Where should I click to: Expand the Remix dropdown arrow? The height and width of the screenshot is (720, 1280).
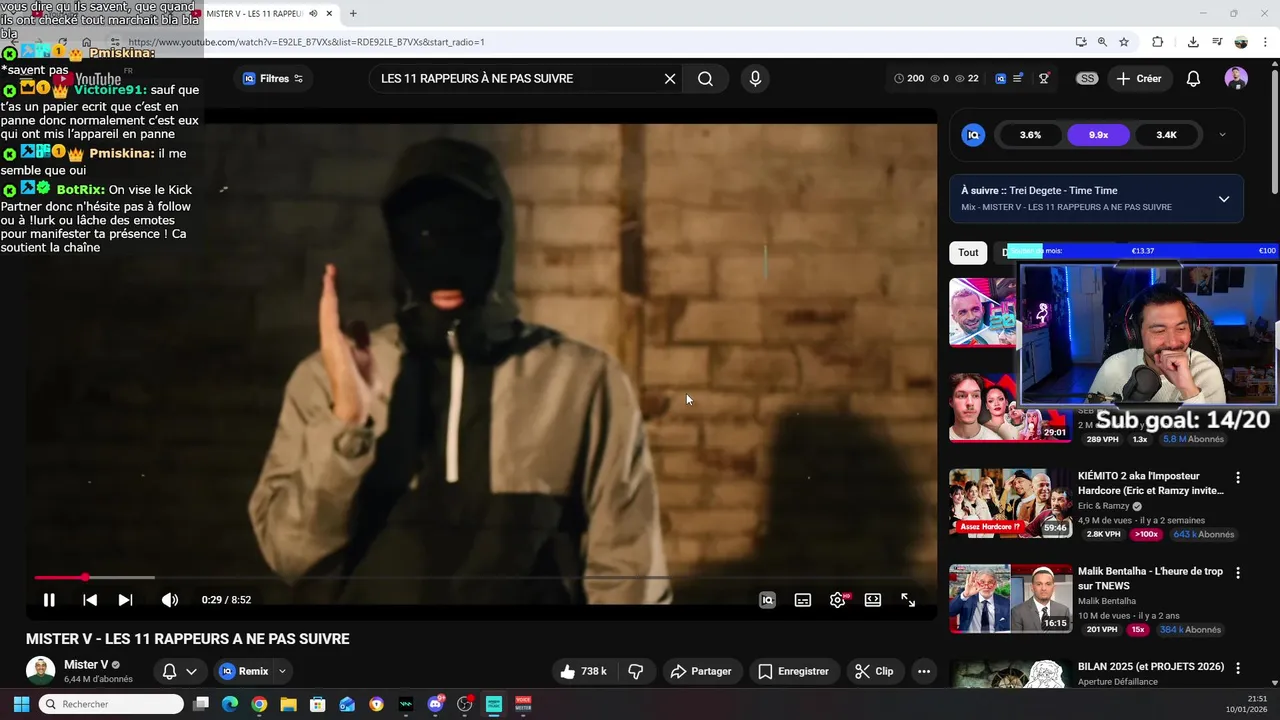pos(282,671)
